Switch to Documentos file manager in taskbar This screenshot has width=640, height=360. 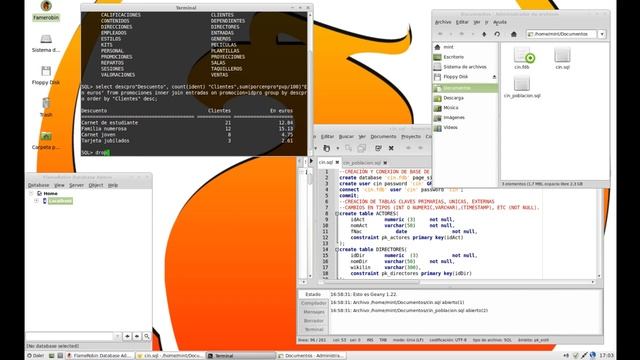(x=311, y=356)
